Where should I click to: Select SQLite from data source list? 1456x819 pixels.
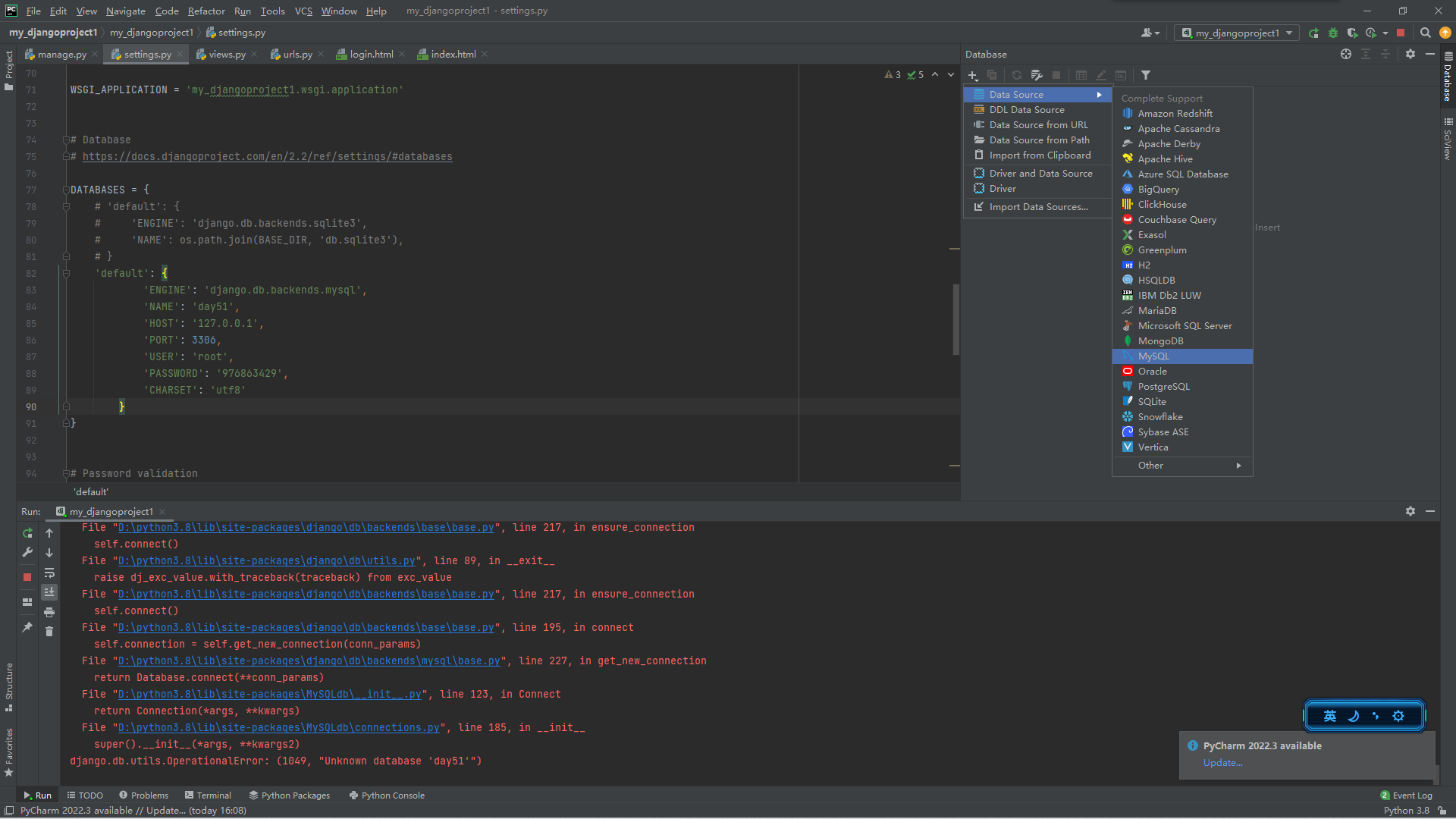tap(1182, 402)
